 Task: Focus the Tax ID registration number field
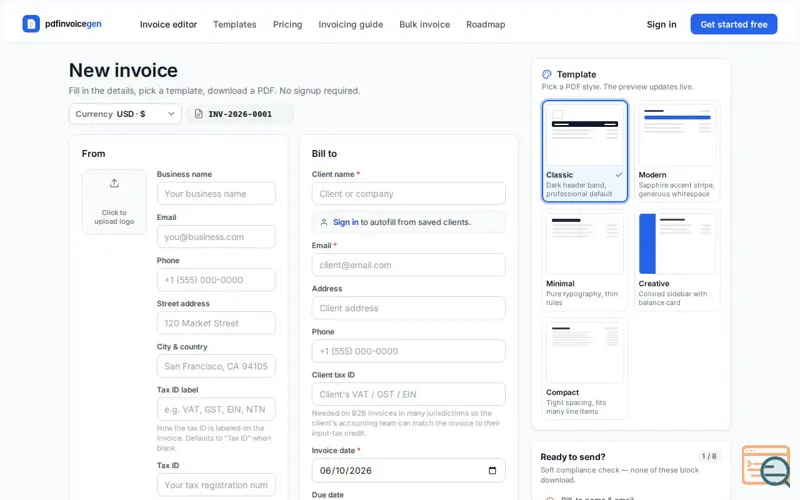pos(216,485)
